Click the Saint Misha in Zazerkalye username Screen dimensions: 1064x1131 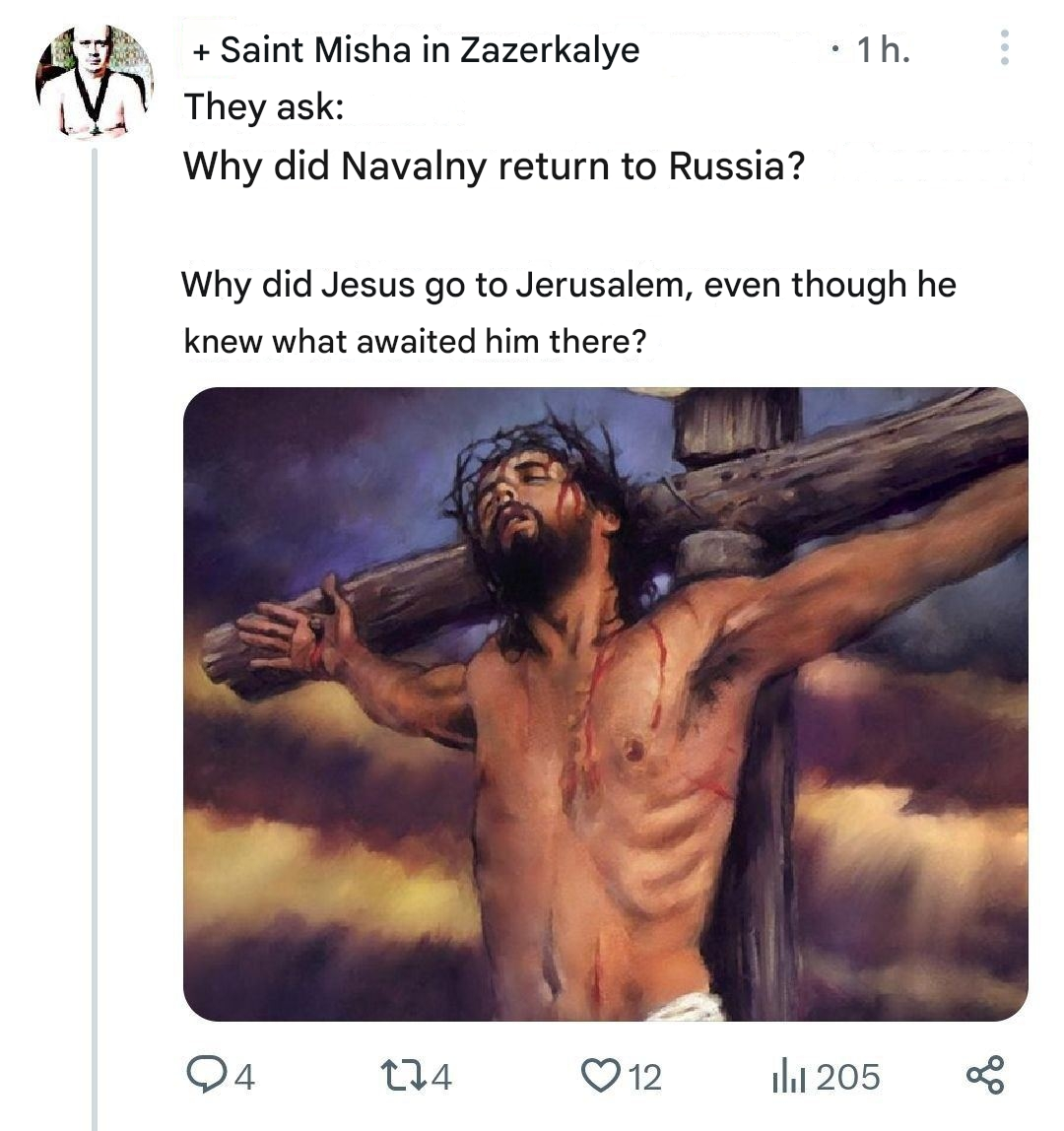pyautogui.click(x=430, y=49)
